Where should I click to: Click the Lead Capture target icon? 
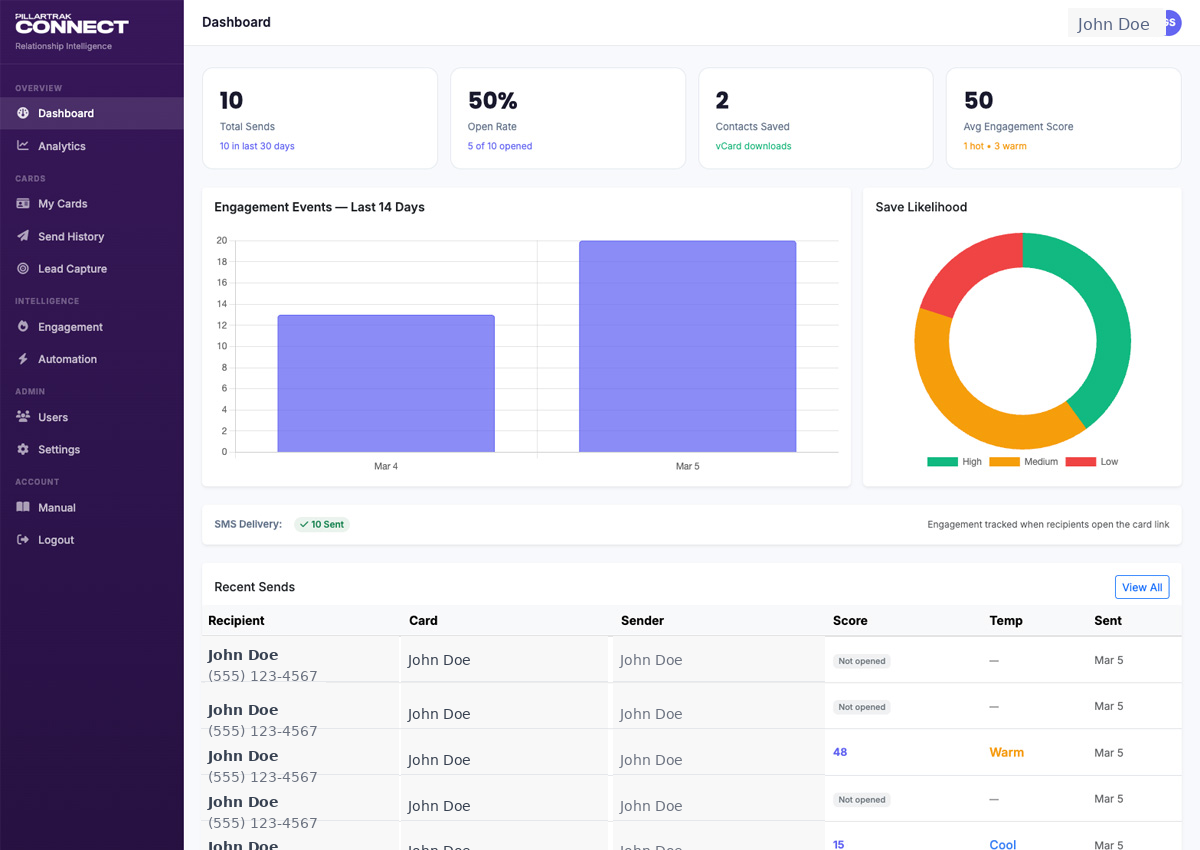coord(24,268)
